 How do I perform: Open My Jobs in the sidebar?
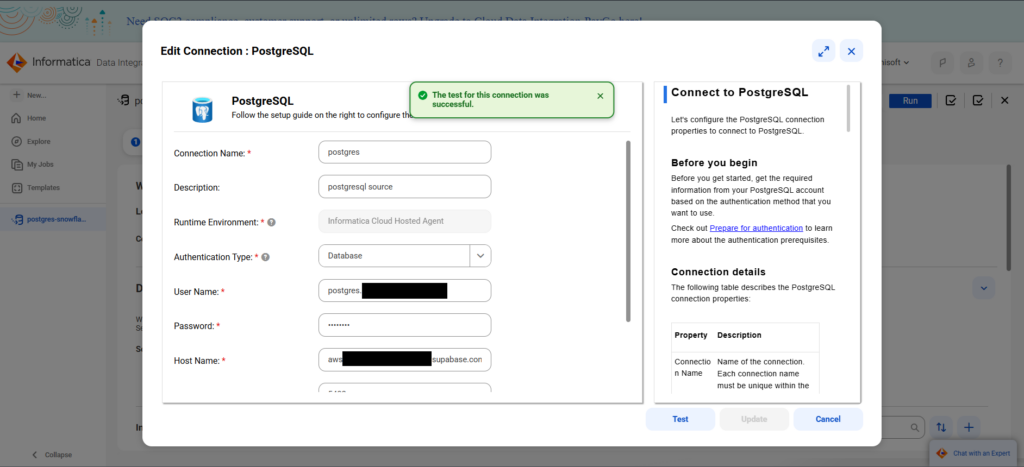click(x=32, y=165)
